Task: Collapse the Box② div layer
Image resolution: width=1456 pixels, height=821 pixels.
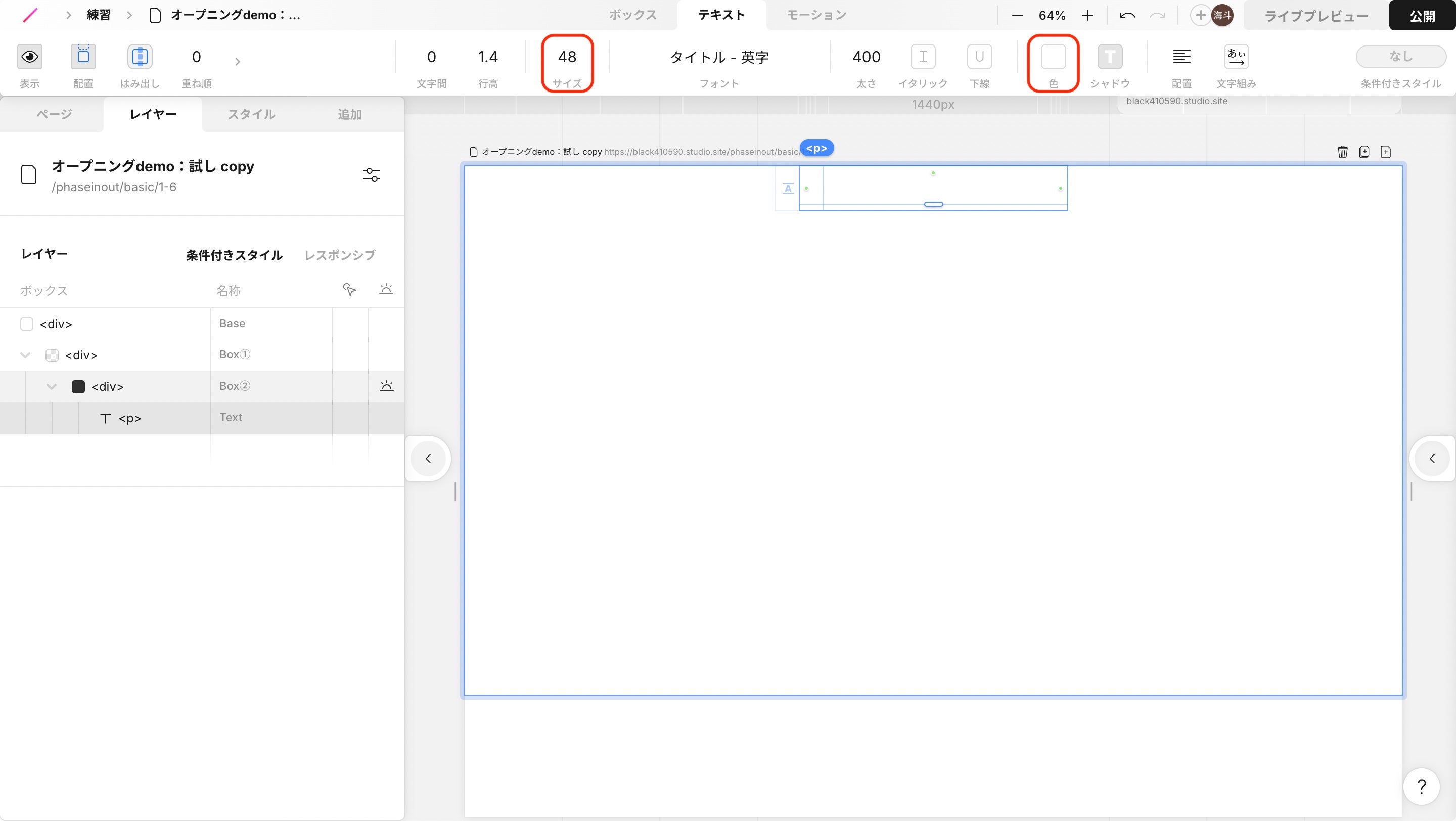Action: (x=52, y=386)
